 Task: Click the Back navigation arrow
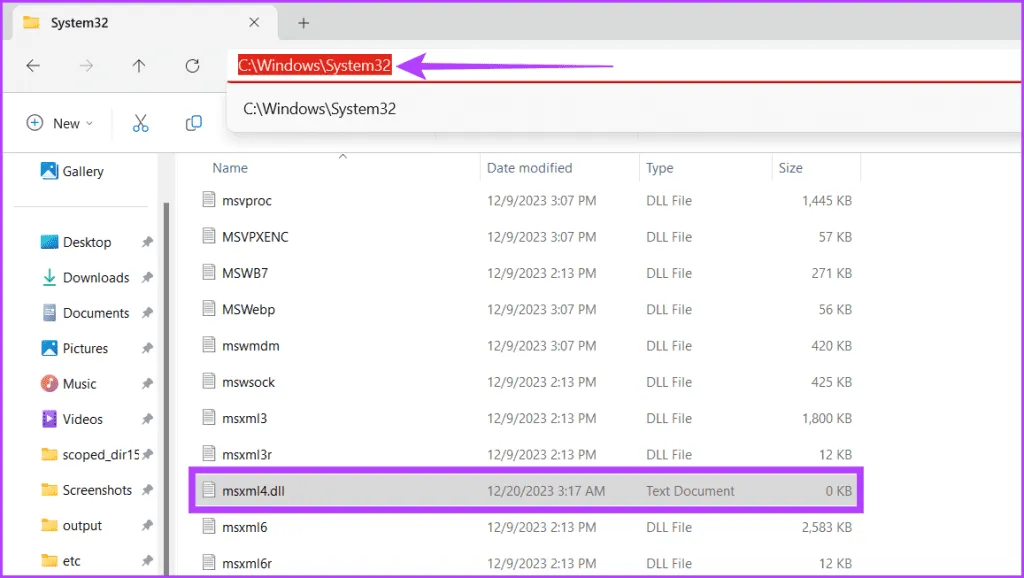coord(33,66)
